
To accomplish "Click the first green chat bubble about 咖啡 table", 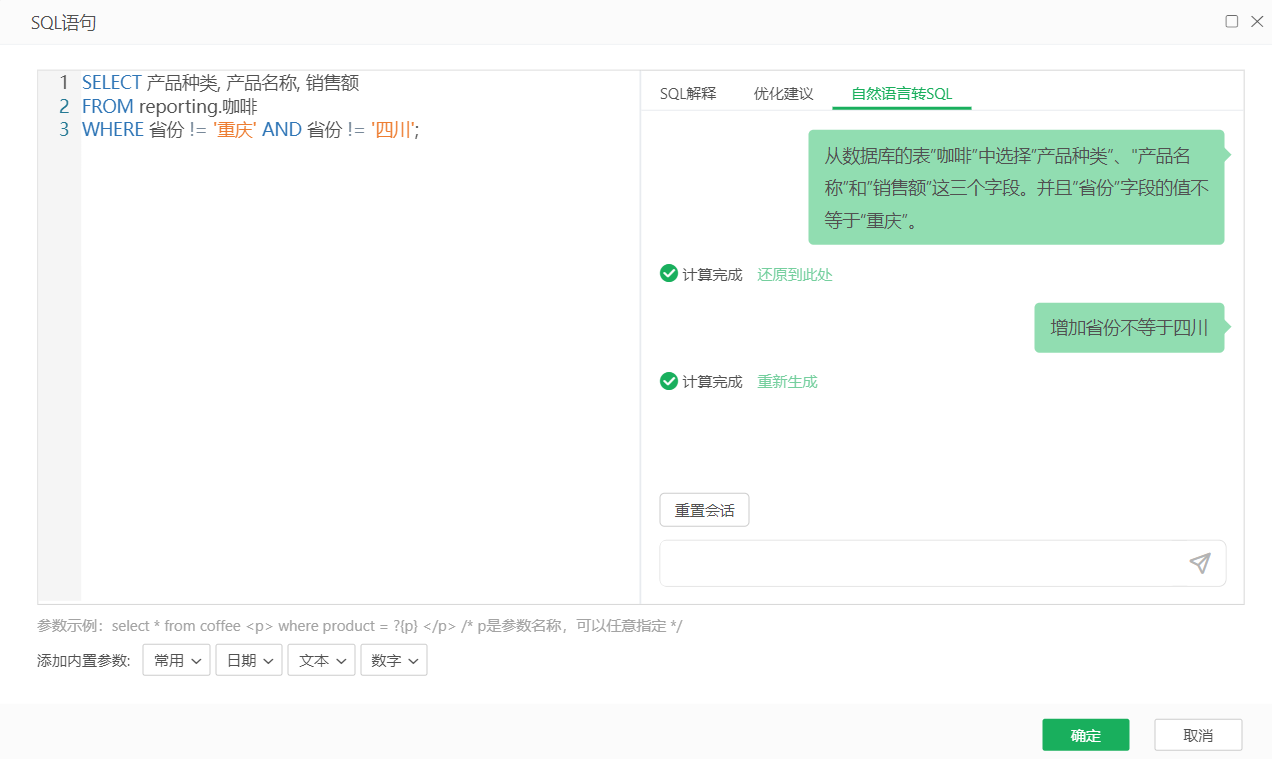I will (x=1016, y=188).
